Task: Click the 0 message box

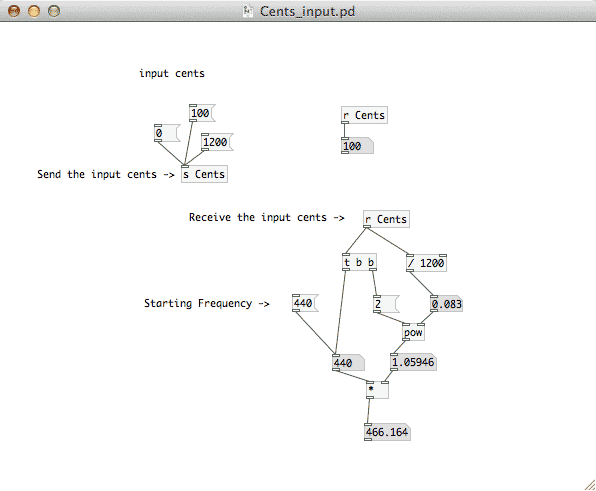Action: coord(167,133)
